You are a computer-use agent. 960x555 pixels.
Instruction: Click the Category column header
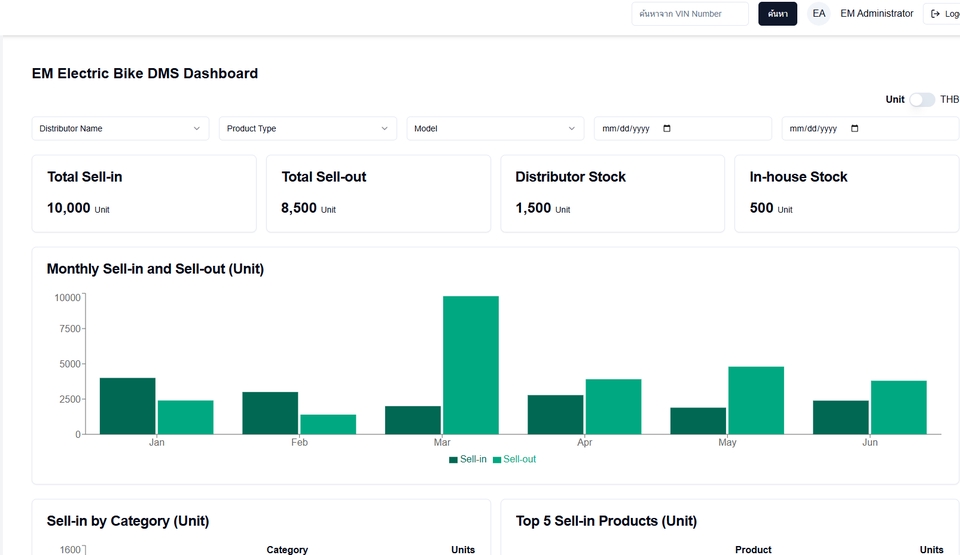click(287, 550)
